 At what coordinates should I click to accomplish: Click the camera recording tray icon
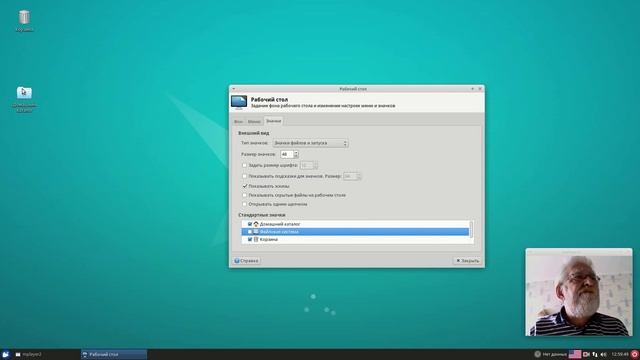587,354
